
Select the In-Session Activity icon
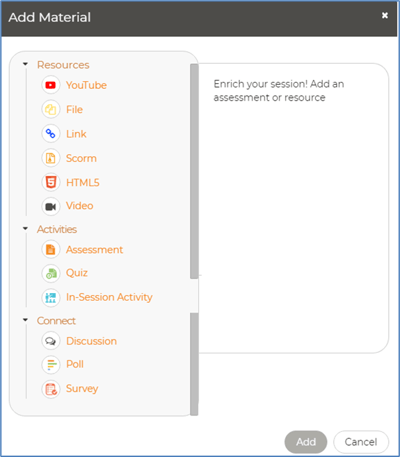point(51,298)
